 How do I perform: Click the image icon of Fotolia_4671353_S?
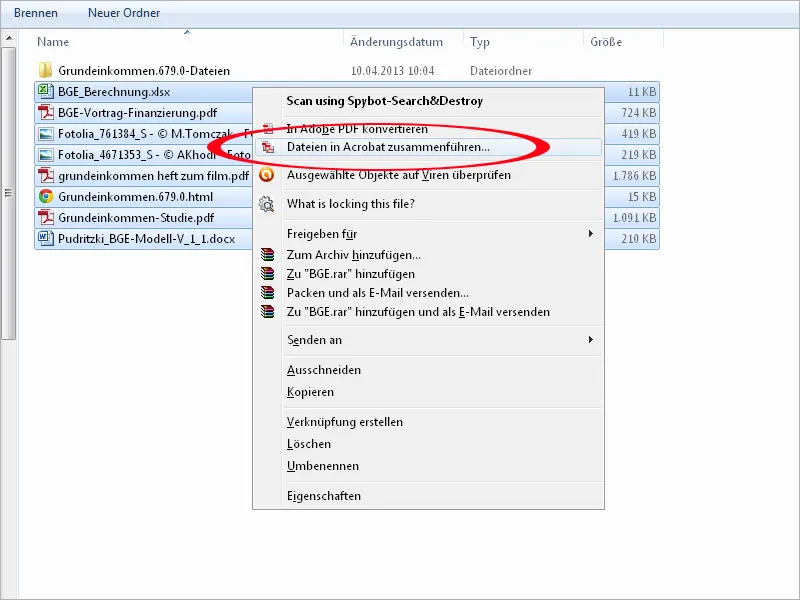(46, 155)
